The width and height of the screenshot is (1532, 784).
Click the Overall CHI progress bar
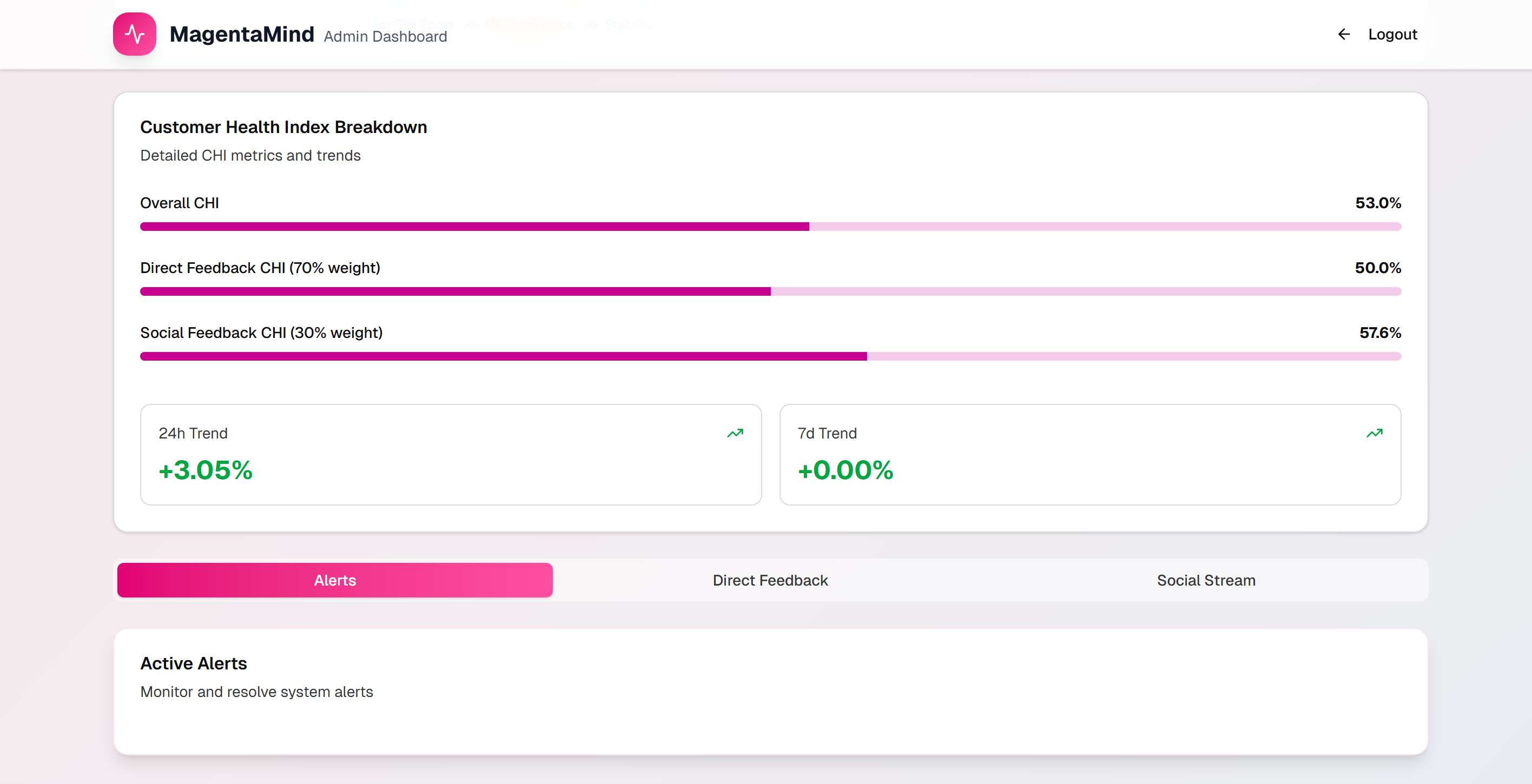coord(770,227)
